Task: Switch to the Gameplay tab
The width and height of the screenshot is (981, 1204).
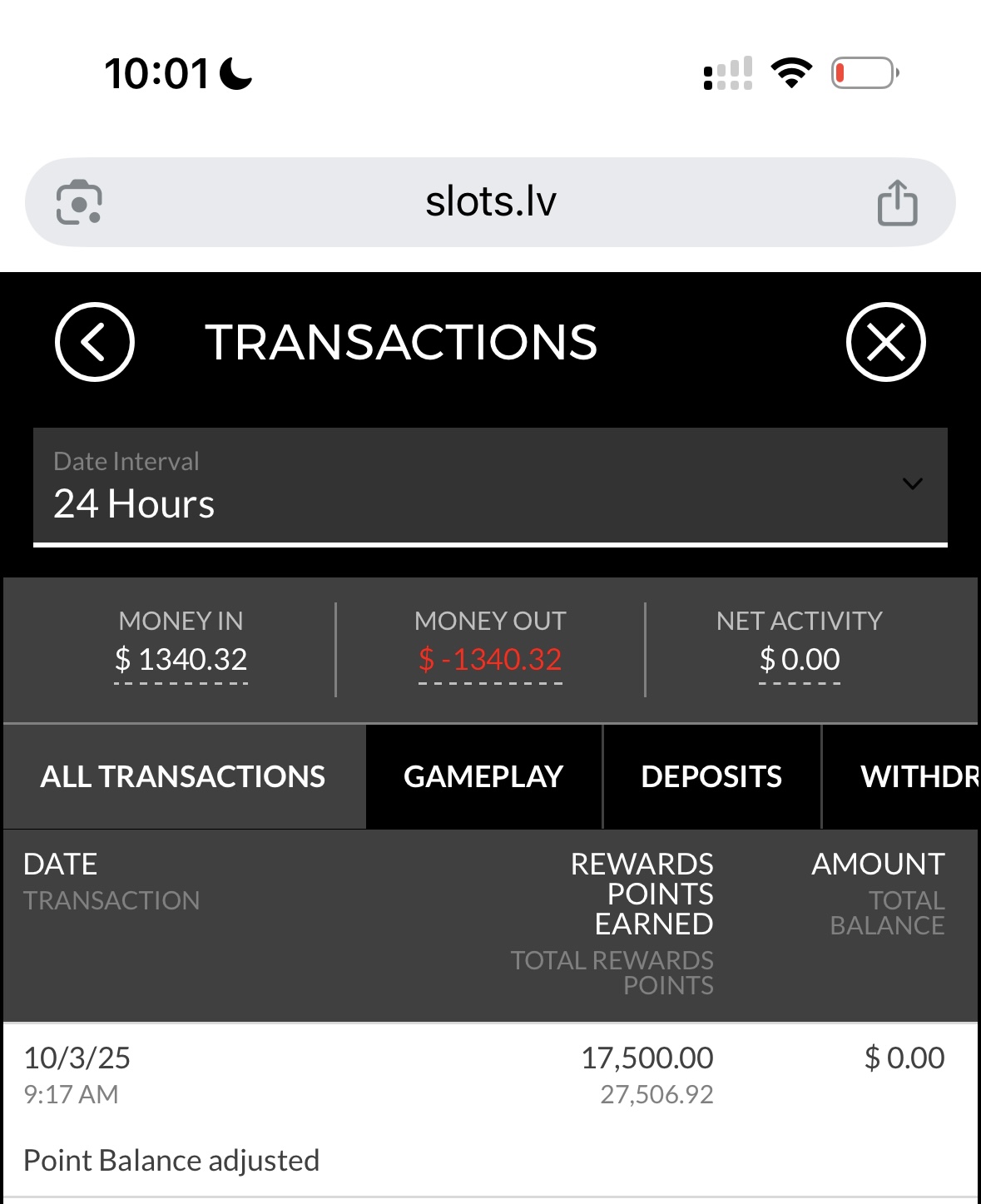Action: click(483, 776)
